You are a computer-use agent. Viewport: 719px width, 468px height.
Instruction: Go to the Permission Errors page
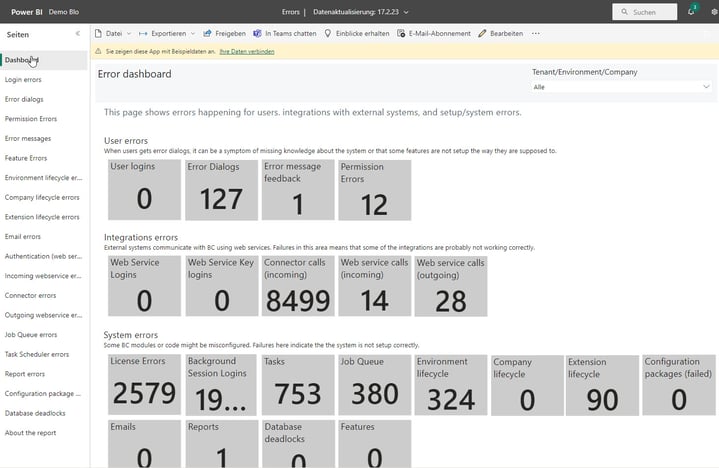[31, 119]
